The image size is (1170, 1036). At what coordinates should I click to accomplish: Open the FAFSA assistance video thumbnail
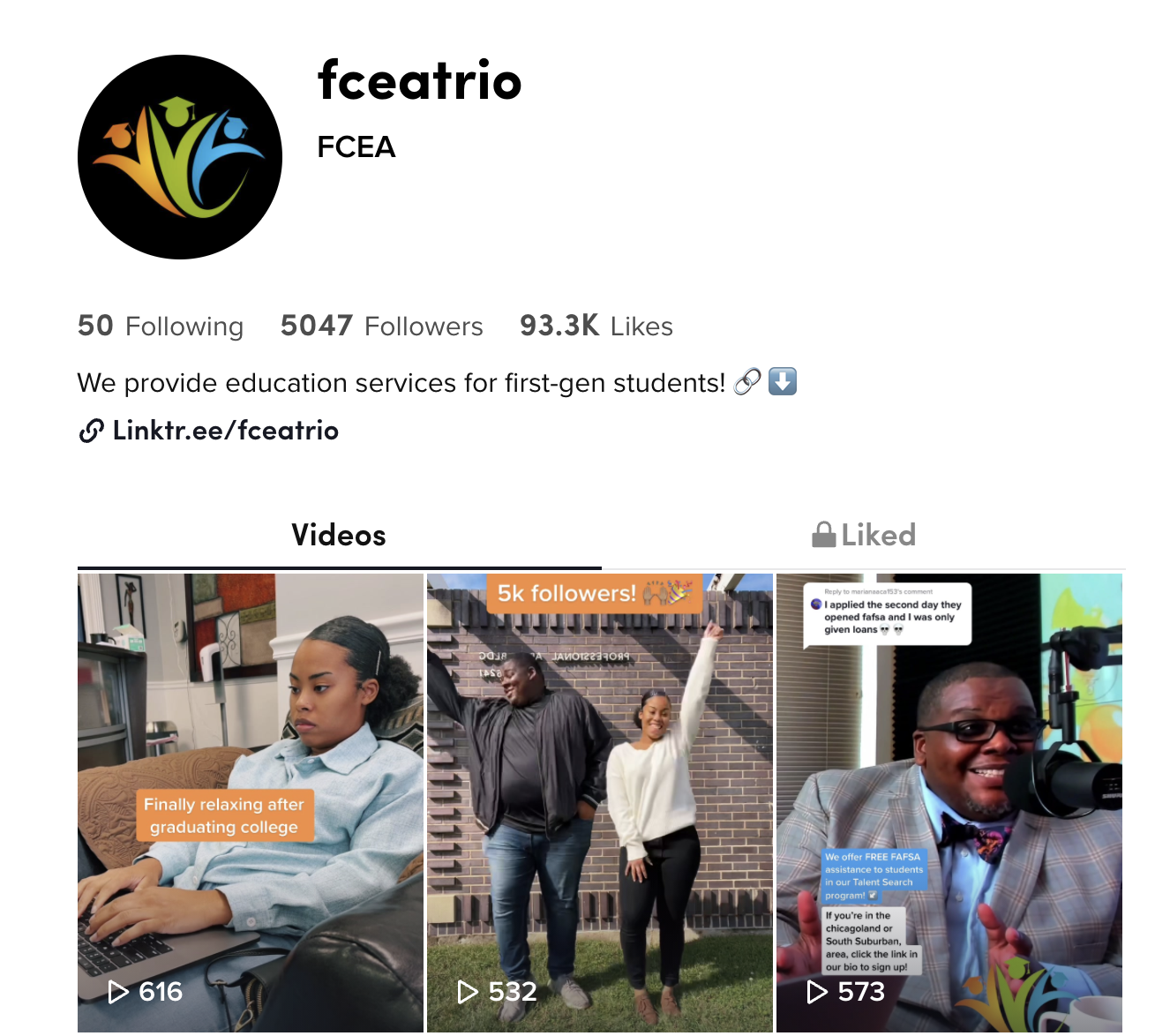pyautogui.click(x=949, y=803)
